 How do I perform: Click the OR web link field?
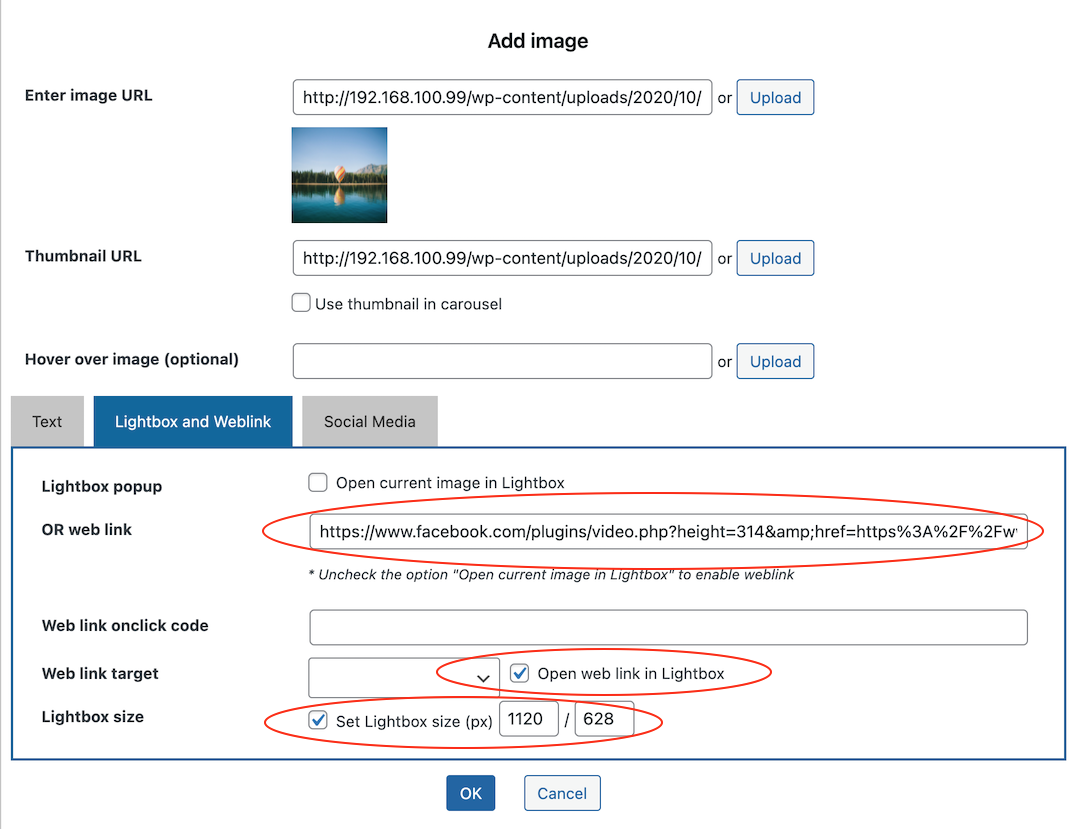pyautogui.click(x=667, y=532)
